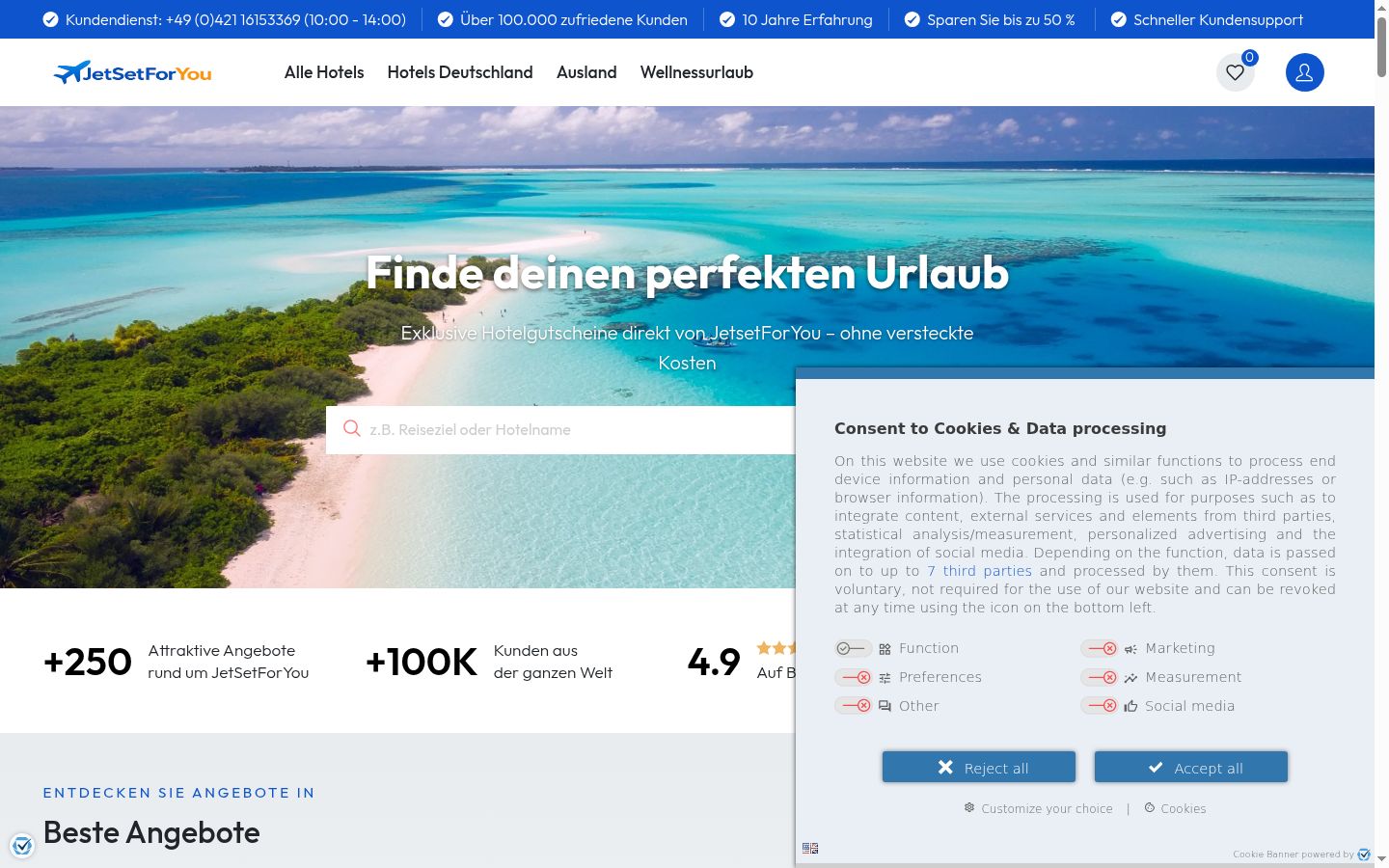Click the Function category icon

885,649
